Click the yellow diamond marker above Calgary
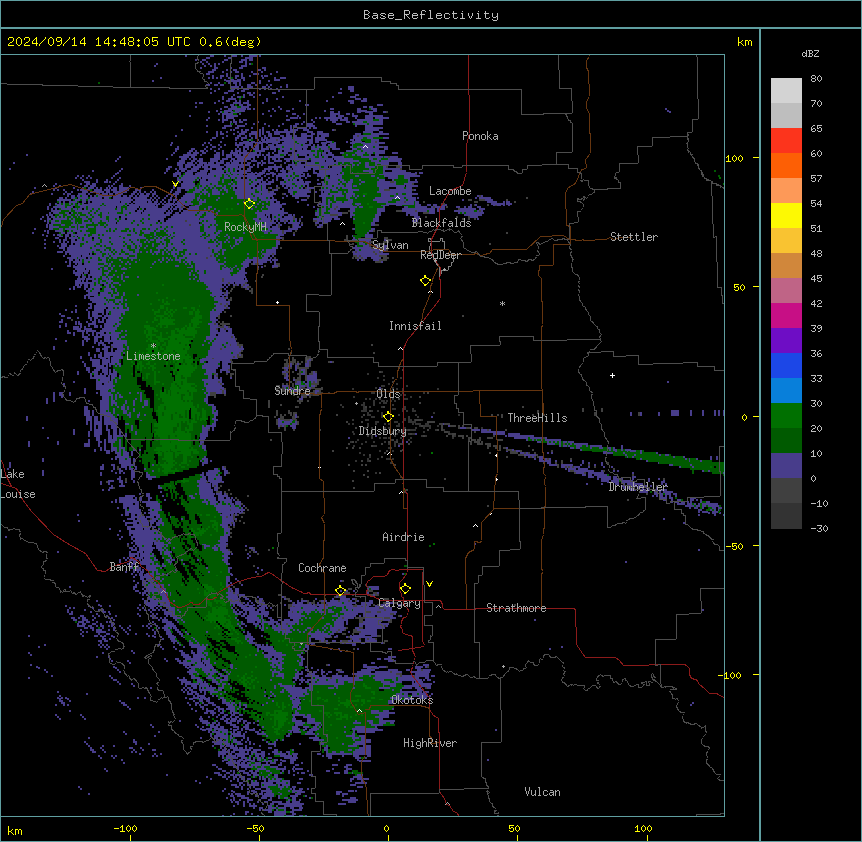862x842 pixels. click(x=405, y=589)
